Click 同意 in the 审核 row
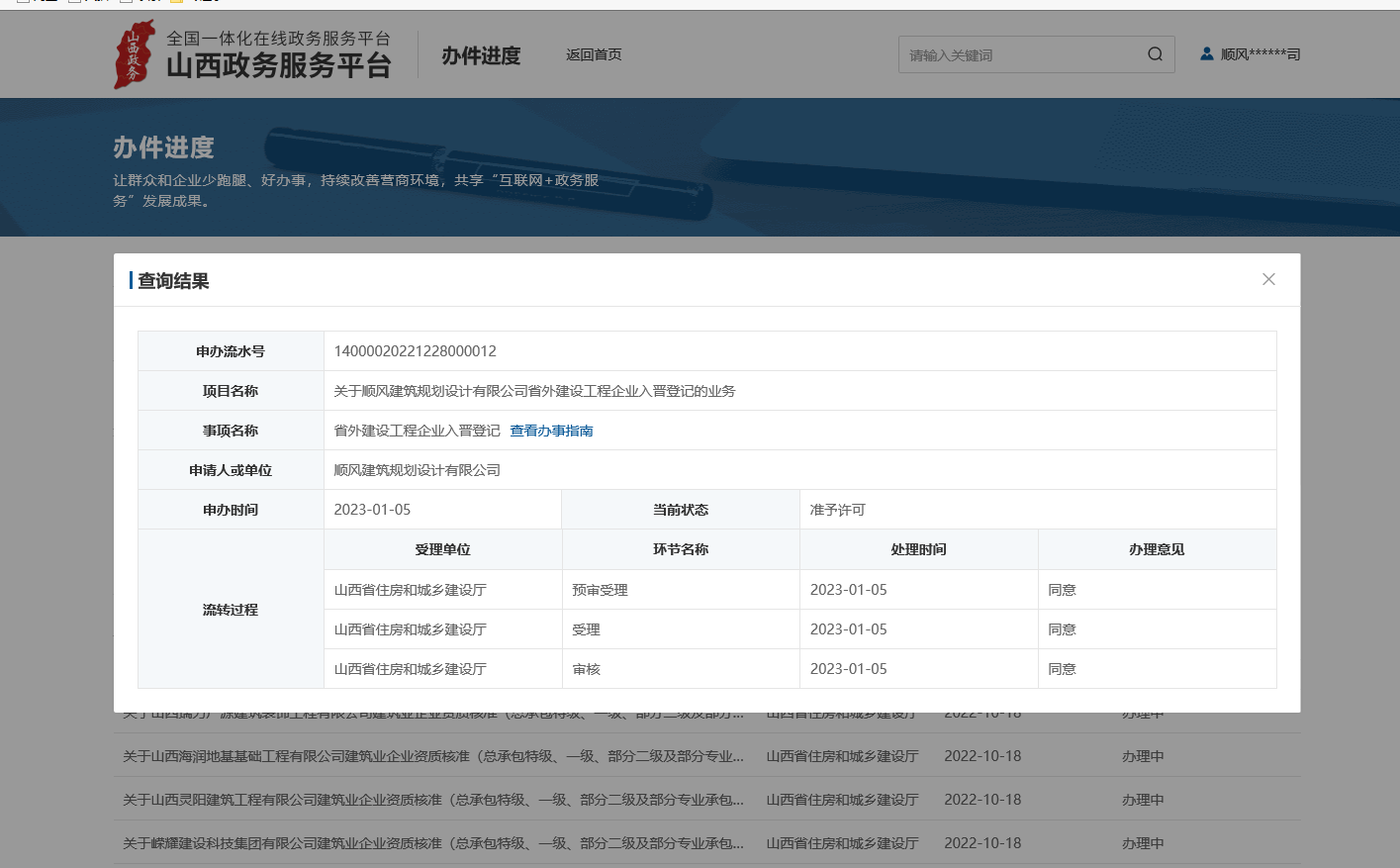Screen dimensions: 1400x868 coord(1062,669)
